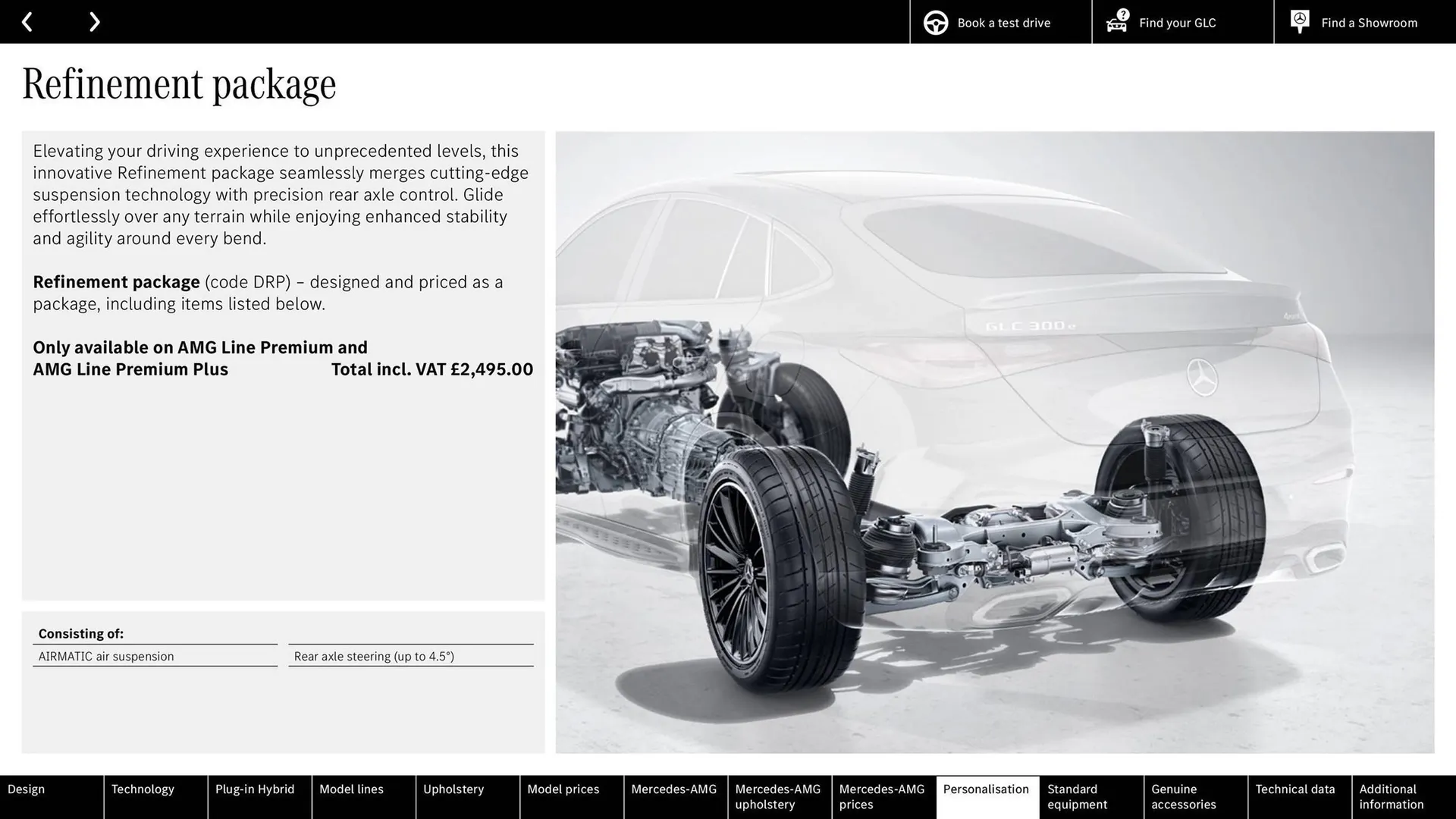Go to previous page arrow
Image resolution: width=1456 pixels, height=819 pixels.
tap(27, 22)
